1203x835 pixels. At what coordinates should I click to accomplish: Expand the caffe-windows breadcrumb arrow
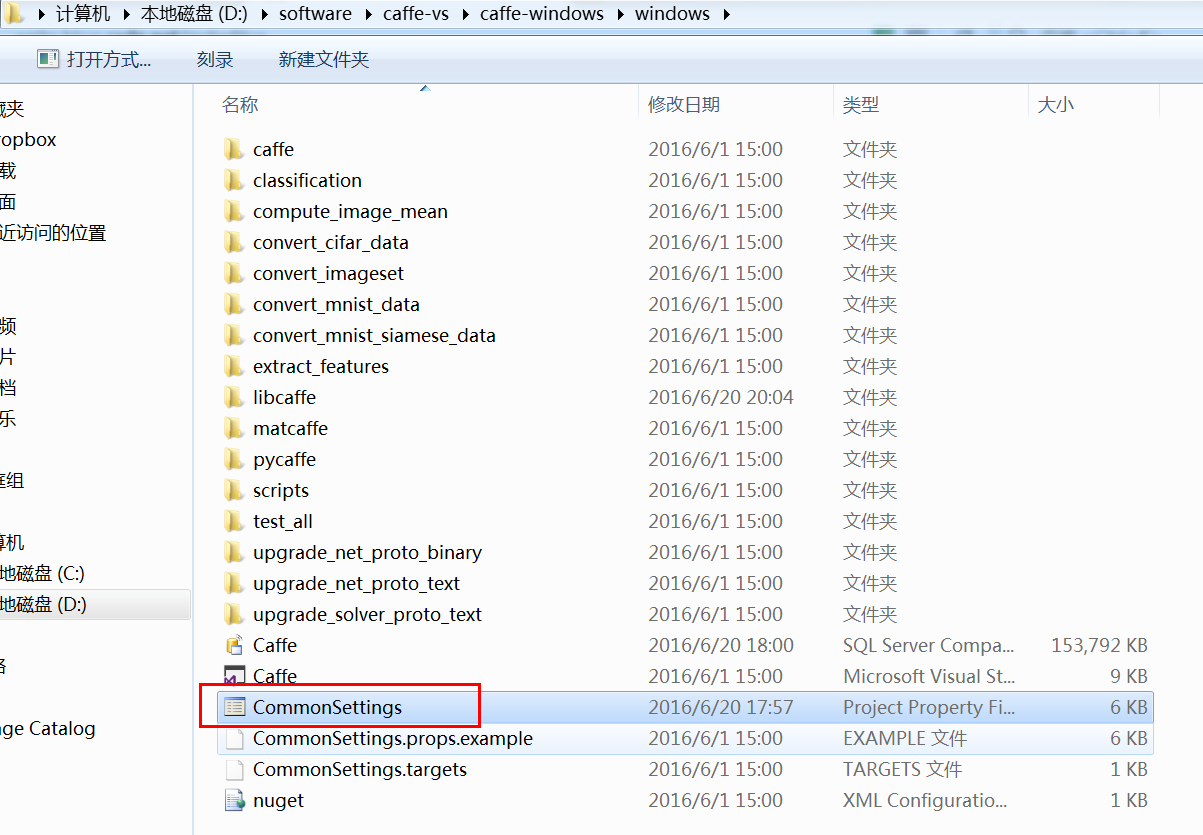click(x=620, y=14)
